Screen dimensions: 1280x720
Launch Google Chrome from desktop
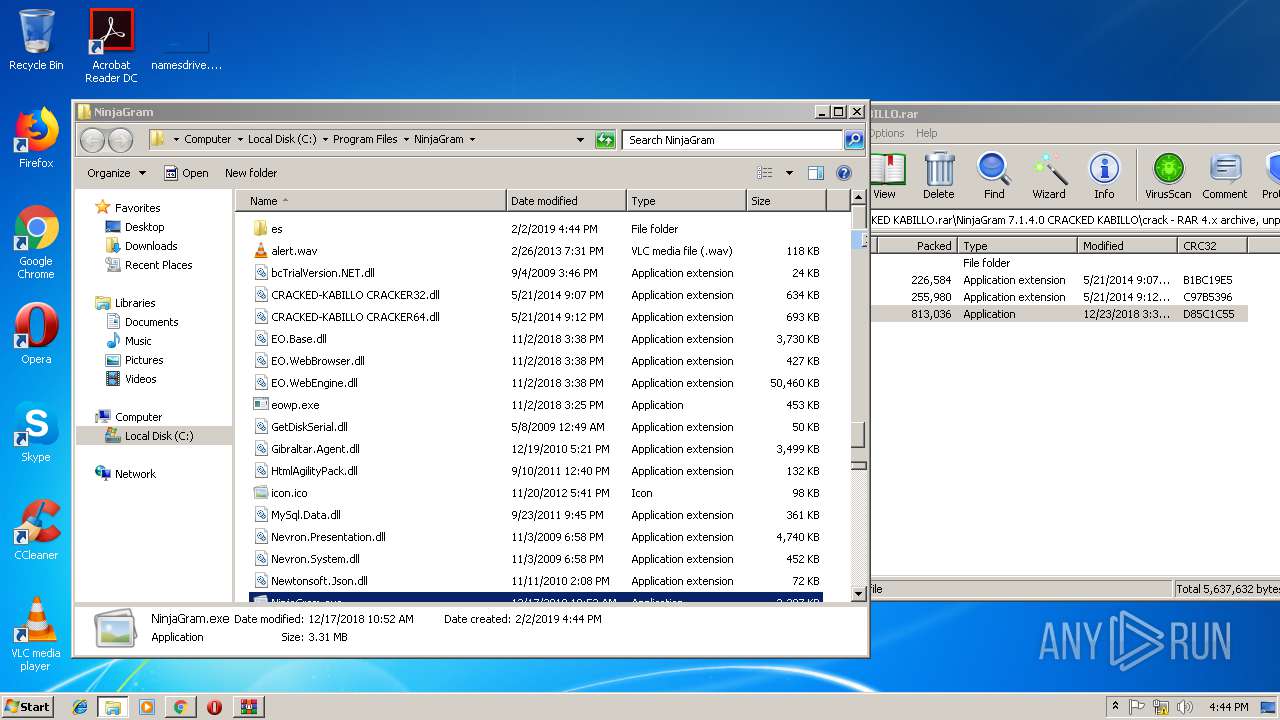click(36, 243)
